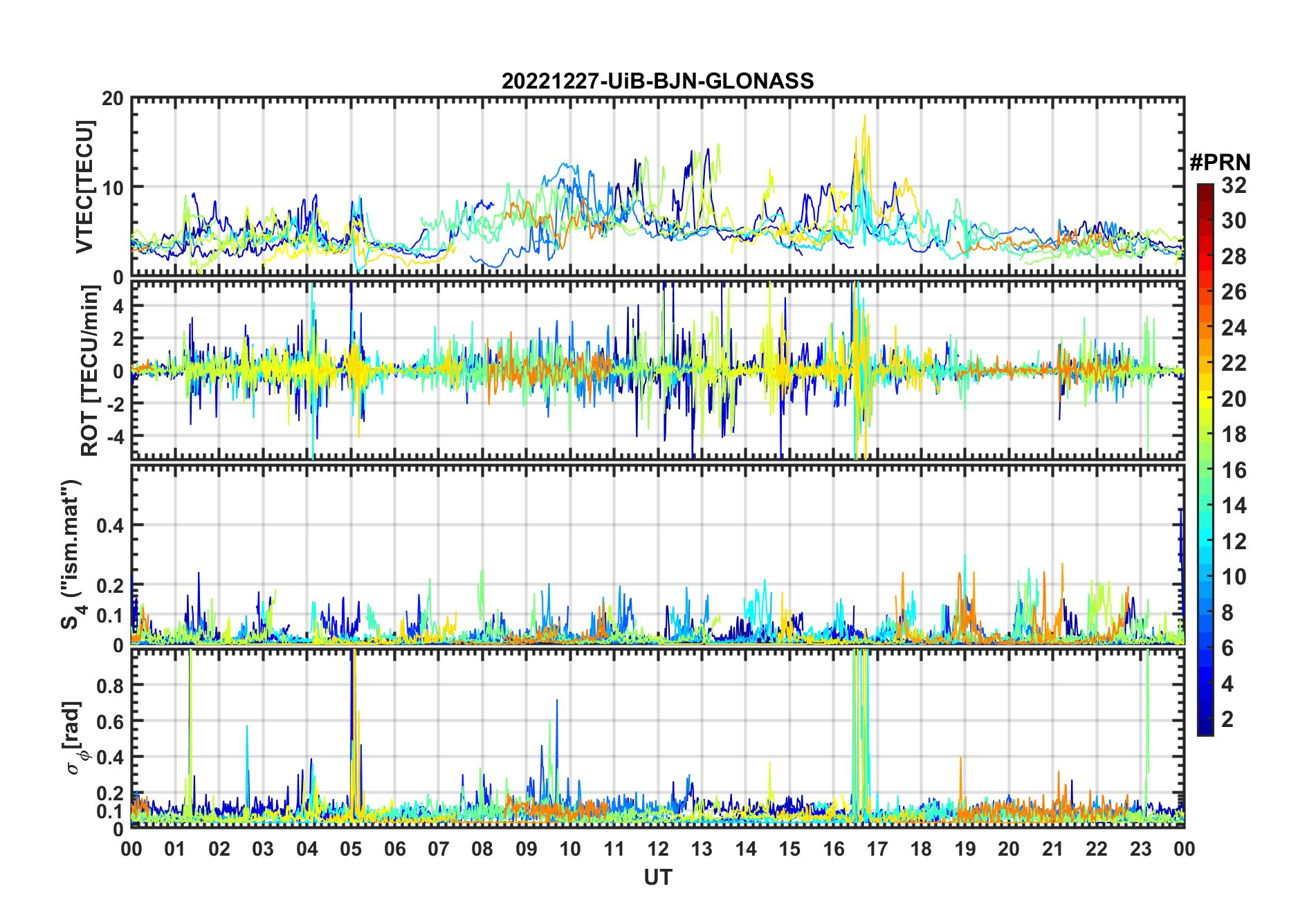Select hour 12 on the UT axis
Screen dimensions: 1316x920
pyautogui.click(x=657, y=849)
